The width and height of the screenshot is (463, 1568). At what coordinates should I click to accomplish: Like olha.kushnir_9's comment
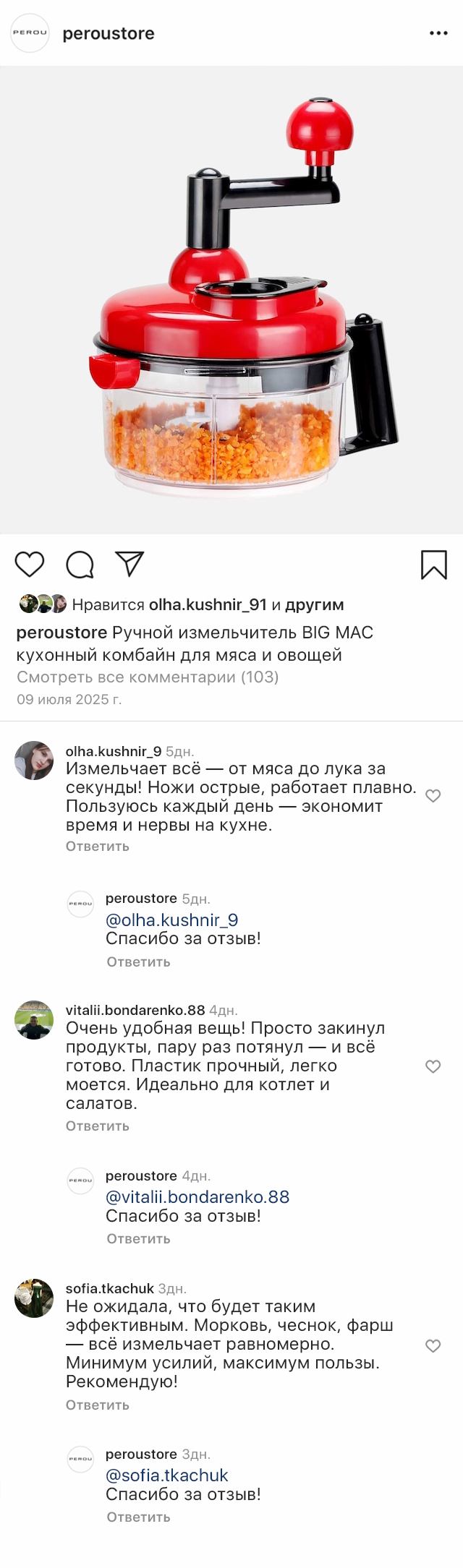[433, 796]
